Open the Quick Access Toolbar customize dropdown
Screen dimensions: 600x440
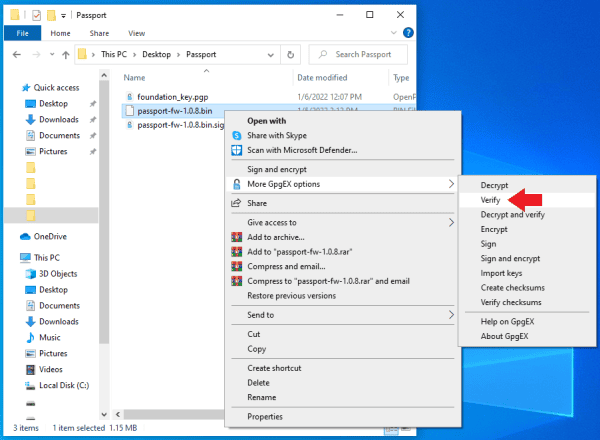click(x=64, y=16)
